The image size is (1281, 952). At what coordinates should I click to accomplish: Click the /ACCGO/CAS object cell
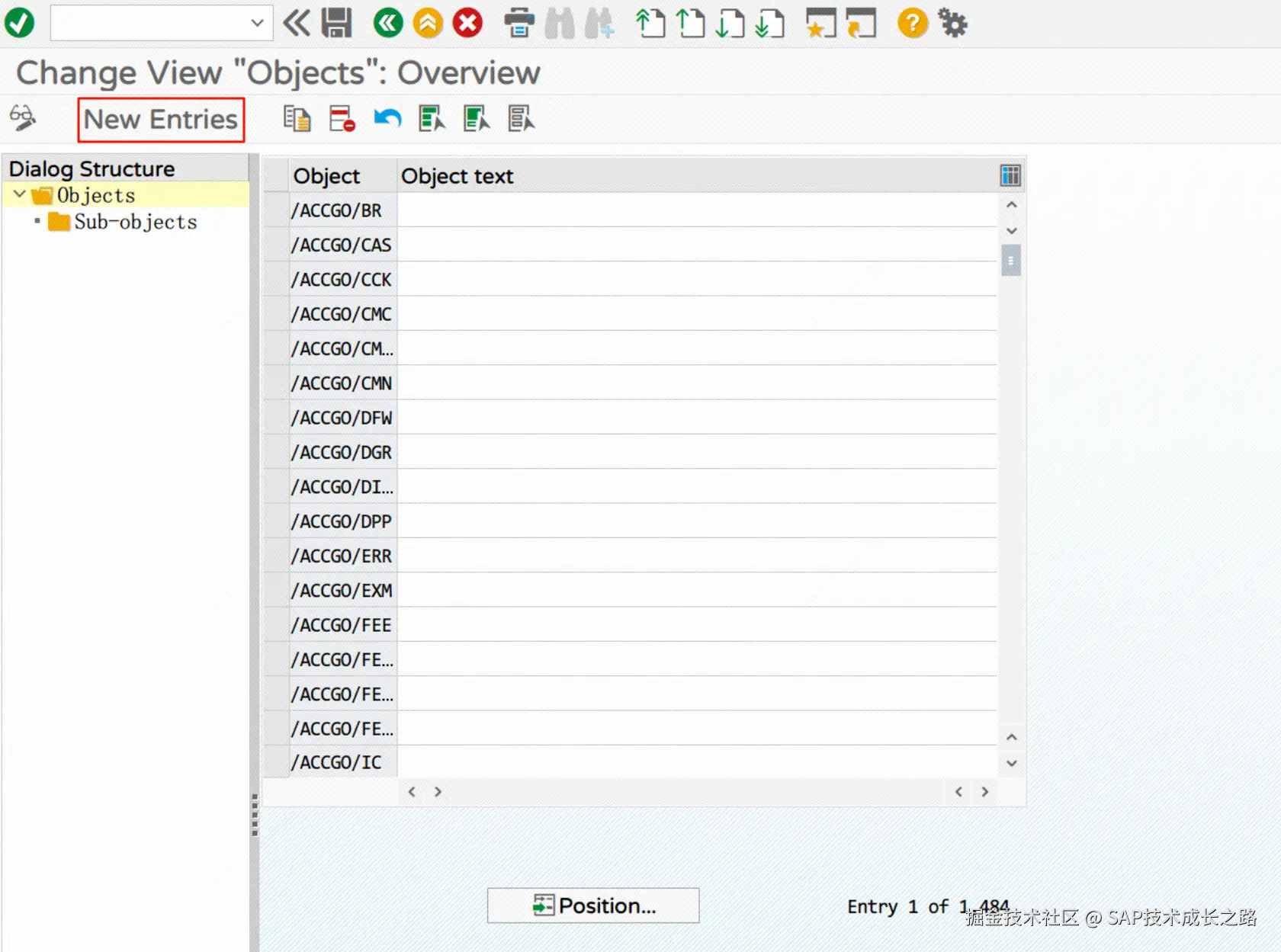click(343, 245)
